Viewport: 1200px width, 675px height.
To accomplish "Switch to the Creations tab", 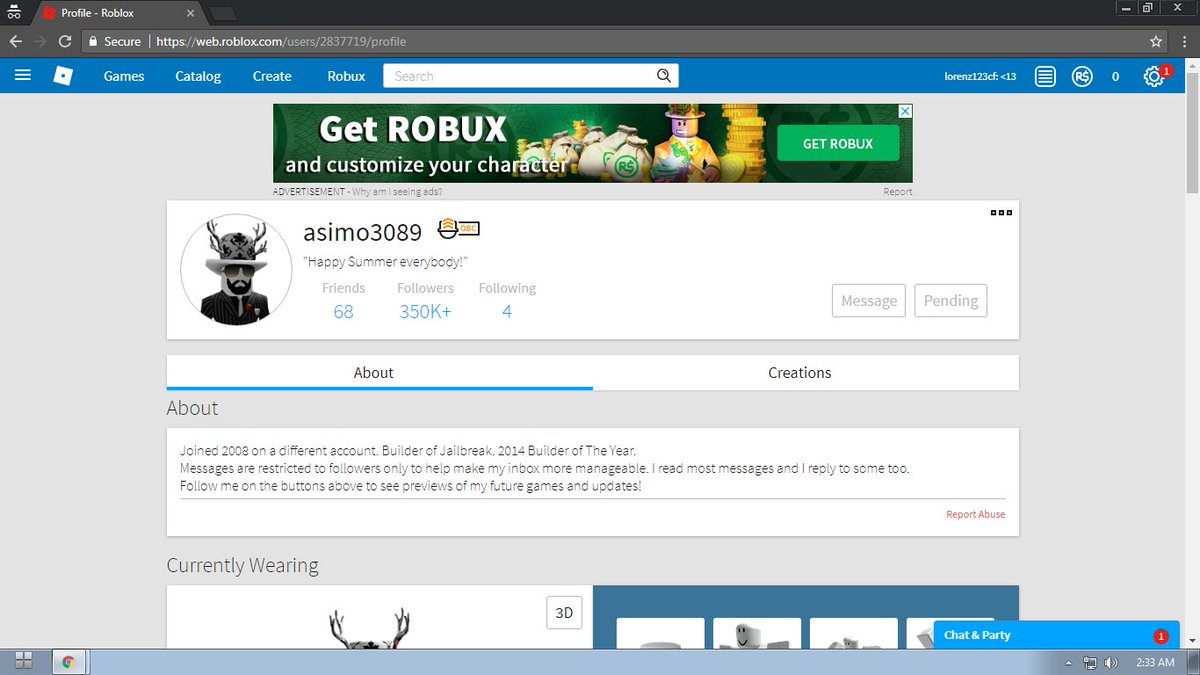I will 806,372.
